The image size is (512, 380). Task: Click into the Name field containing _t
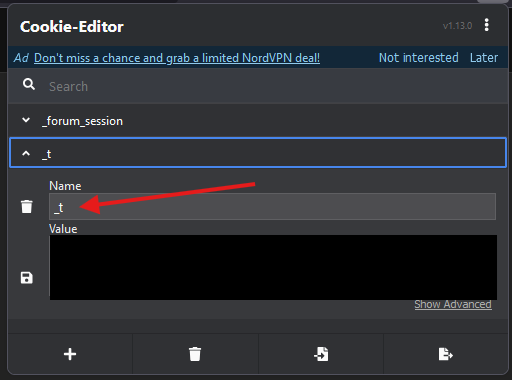click(272, 207)
